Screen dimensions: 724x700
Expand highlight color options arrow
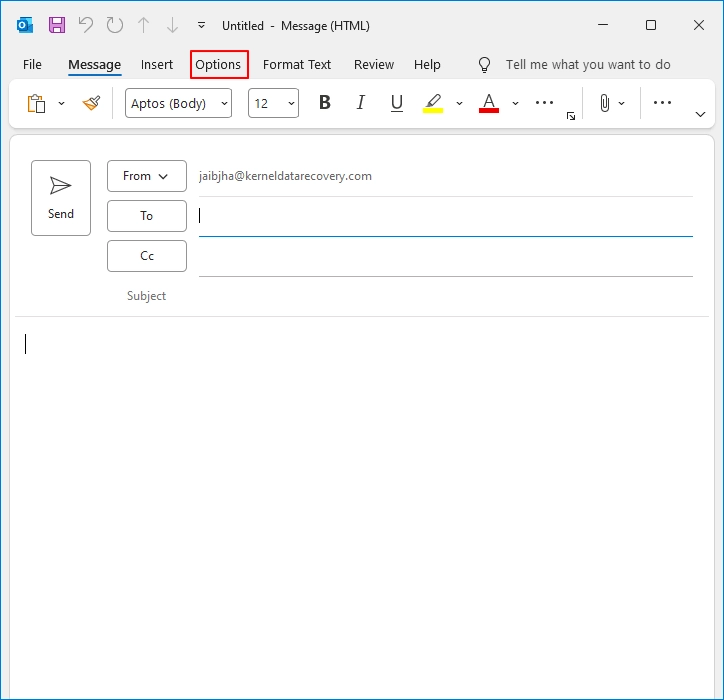pos(459,103)
